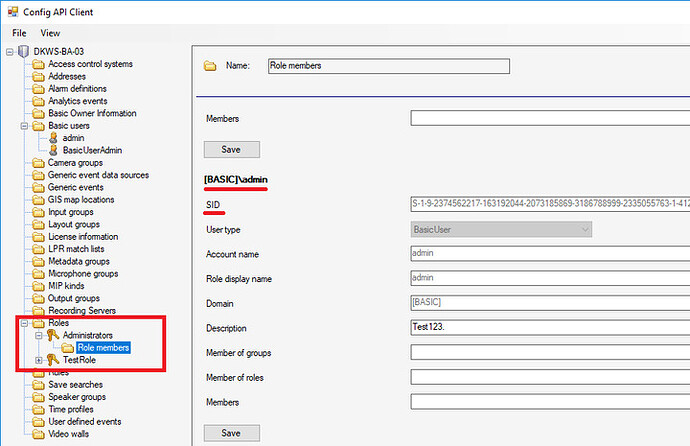Click the Access control systems folder icon
Screen dimensions: 690x446
[39, 64]
